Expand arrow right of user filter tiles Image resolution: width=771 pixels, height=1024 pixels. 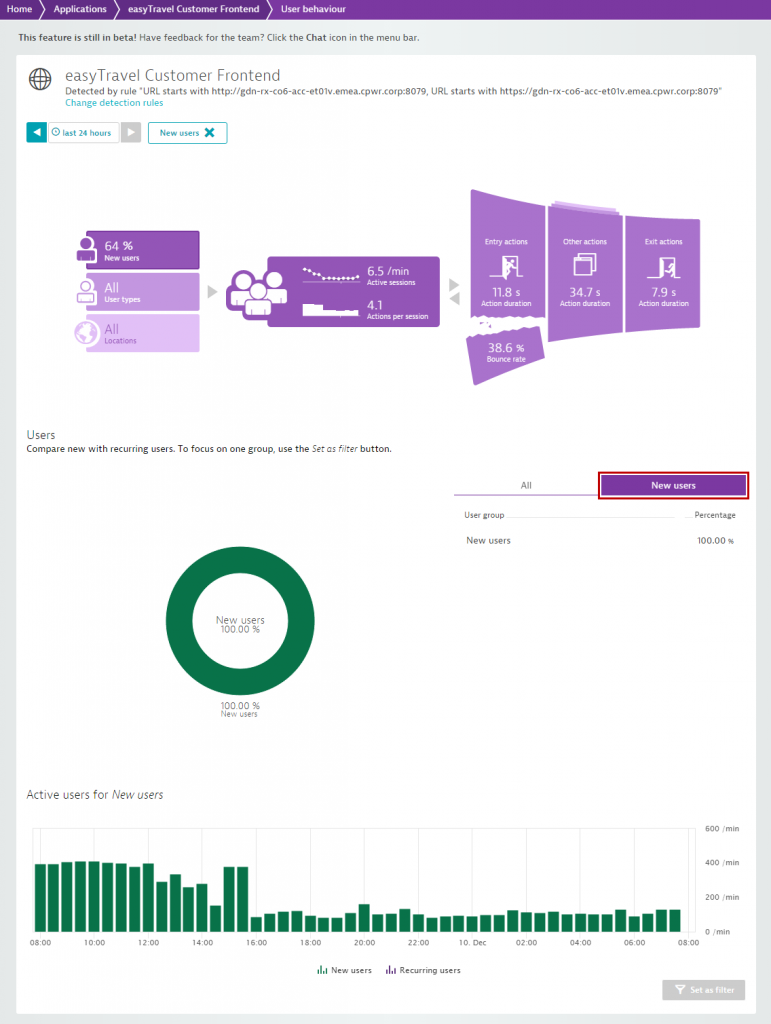212,291
